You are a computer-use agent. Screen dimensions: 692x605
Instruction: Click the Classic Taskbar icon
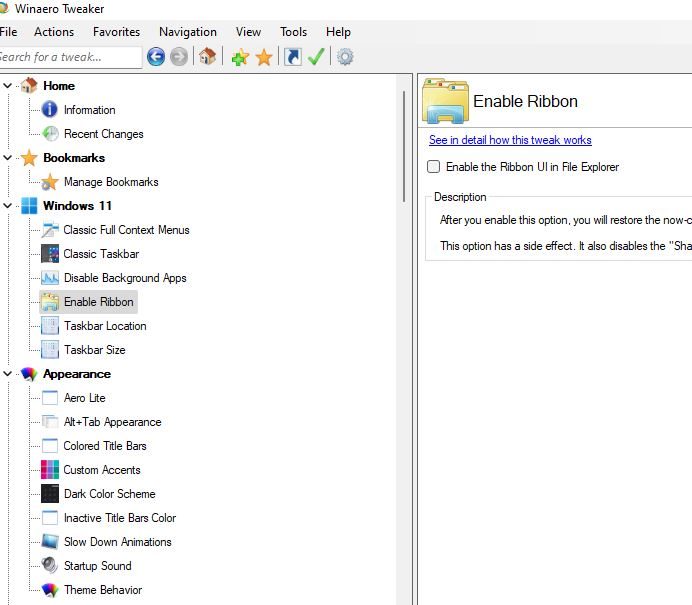click(50, 254)
